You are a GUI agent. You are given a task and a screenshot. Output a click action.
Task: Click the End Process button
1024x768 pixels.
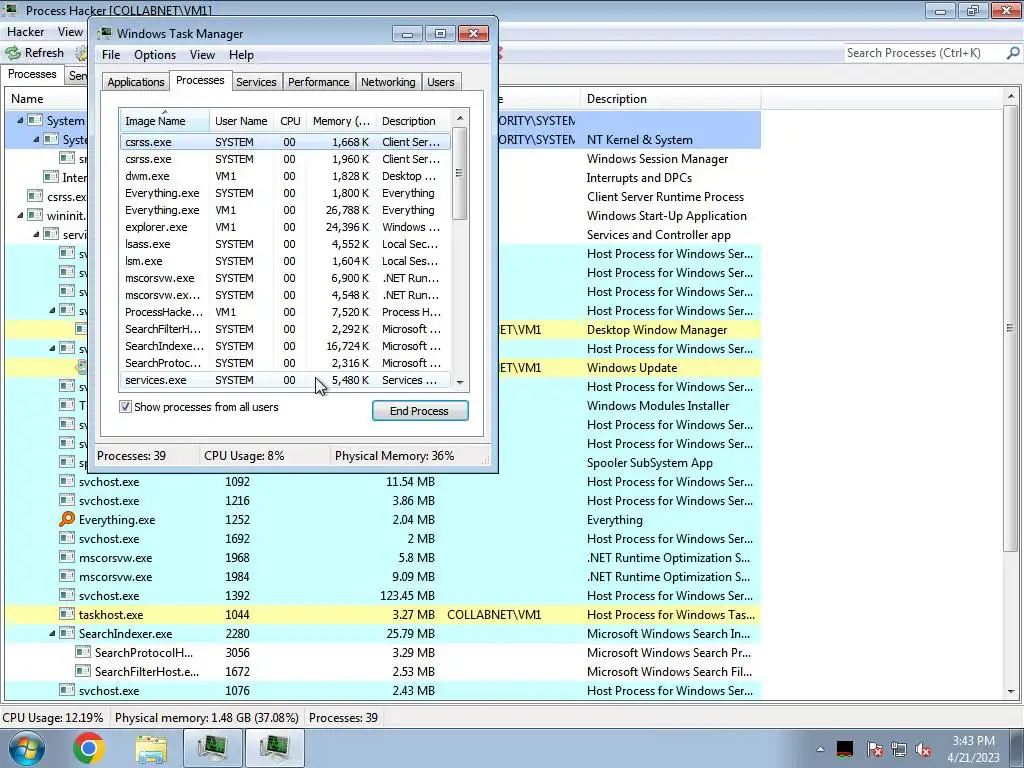[x=420, y=411]
